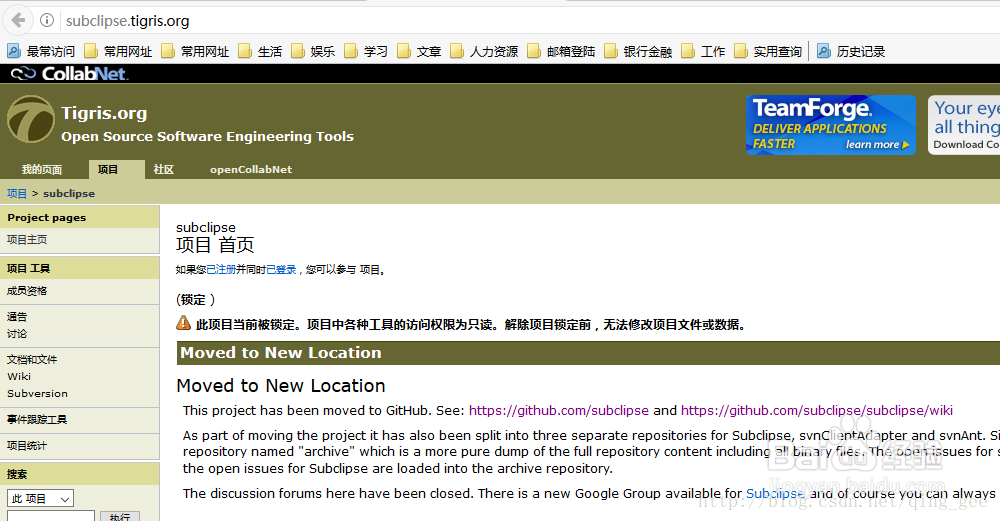
Task: Open the 人力资源 bookmark folder
Action: pyautogui.click(x=484, y=51)
